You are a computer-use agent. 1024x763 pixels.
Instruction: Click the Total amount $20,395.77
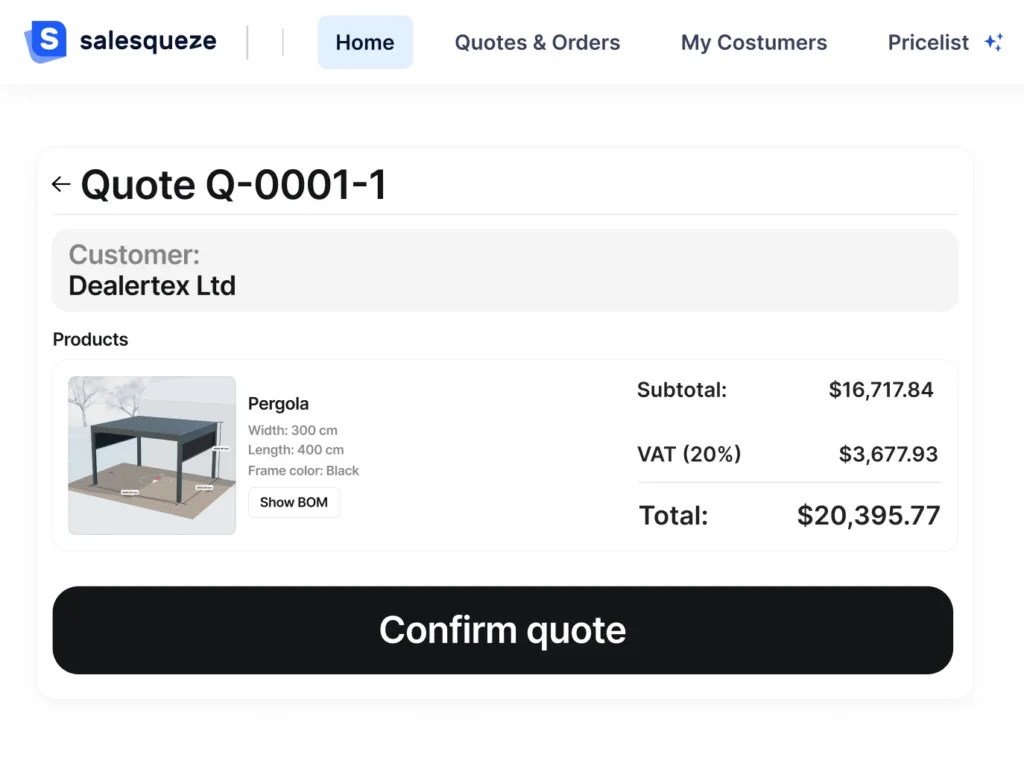click(x=868, y=516)
